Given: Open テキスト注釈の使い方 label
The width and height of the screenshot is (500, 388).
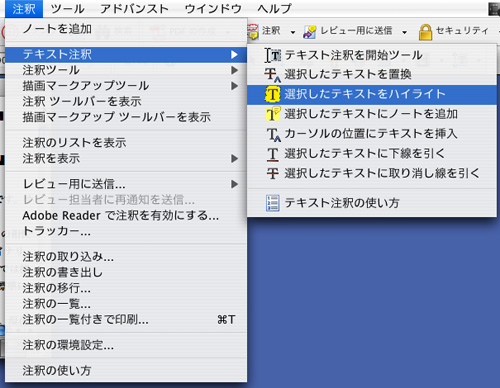Looking at the screenshot, I should pos(342,202).
